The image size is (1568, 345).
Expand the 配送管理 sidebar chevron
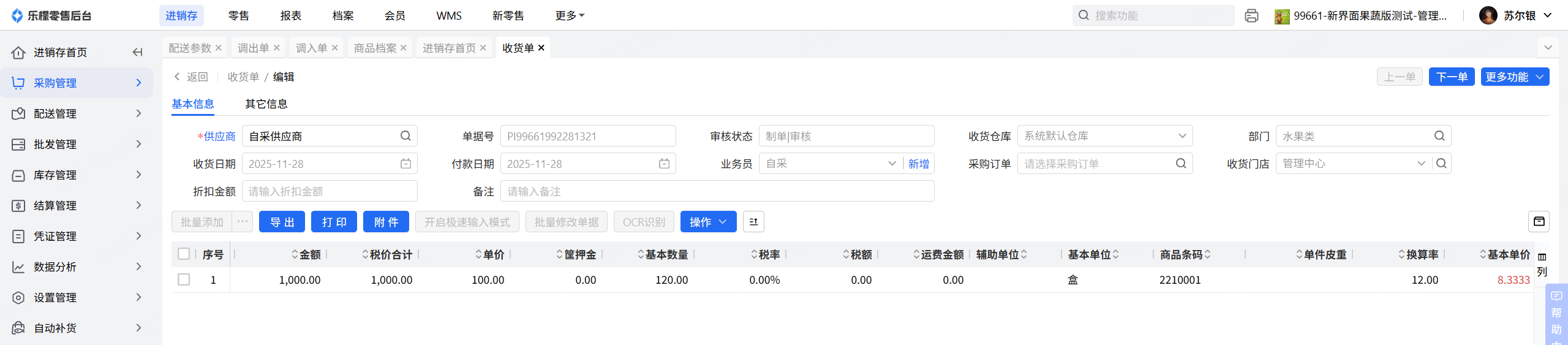pyautogui.click(x=138, y=113)
